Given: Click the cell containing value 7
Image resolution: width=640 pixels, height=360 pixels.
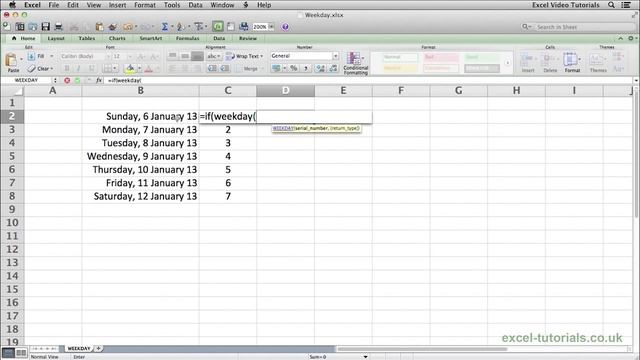Looking at the screenshot, I should point(228,196).
